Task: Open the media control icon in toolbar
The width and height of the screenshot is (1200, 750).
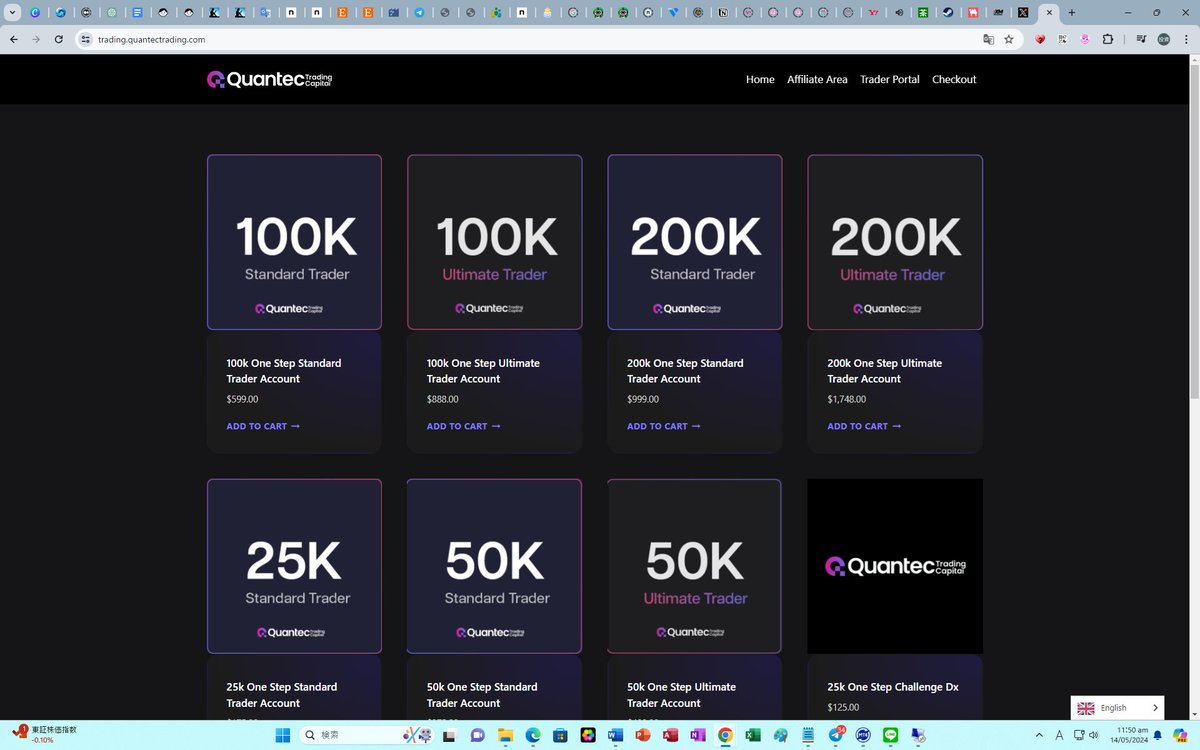Action: point(1141,39)
